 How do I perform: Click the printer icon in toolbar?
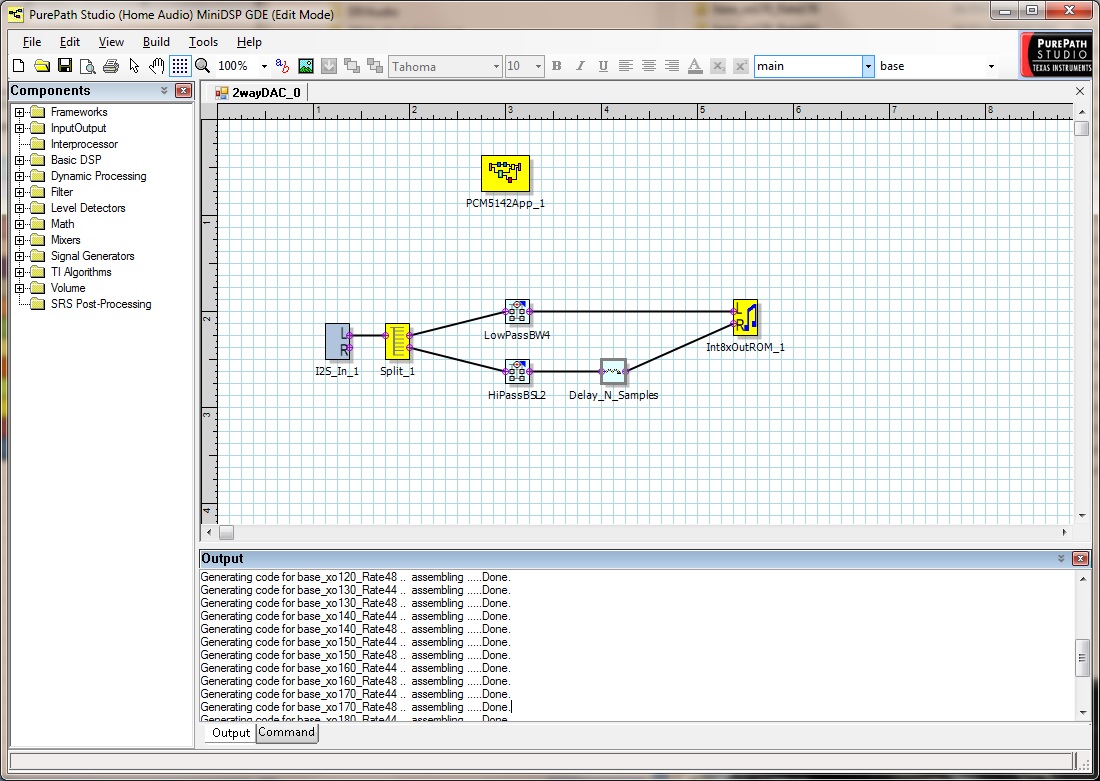[111, 66]
